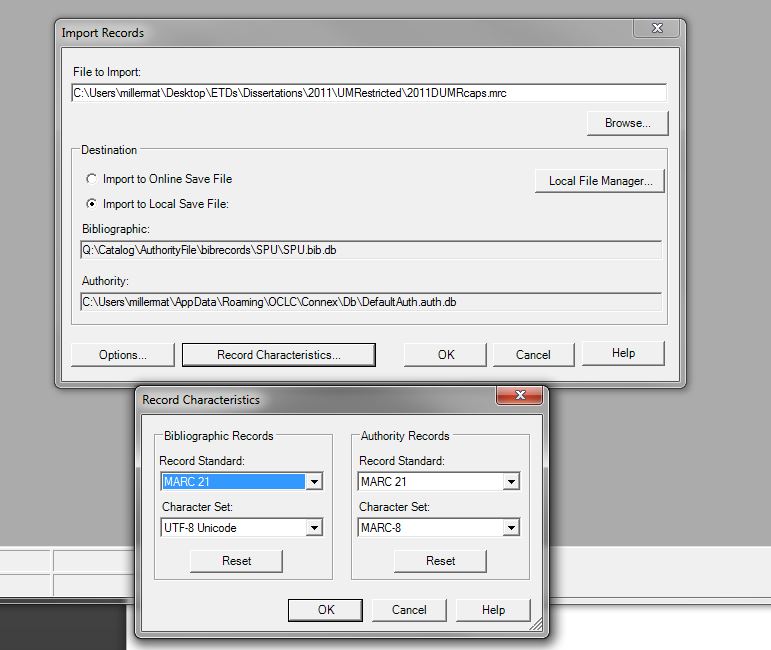Image resolution: width=771 pixels, height=650 pixels.
Task: Select Import to Online Save File
Action: 93,179
